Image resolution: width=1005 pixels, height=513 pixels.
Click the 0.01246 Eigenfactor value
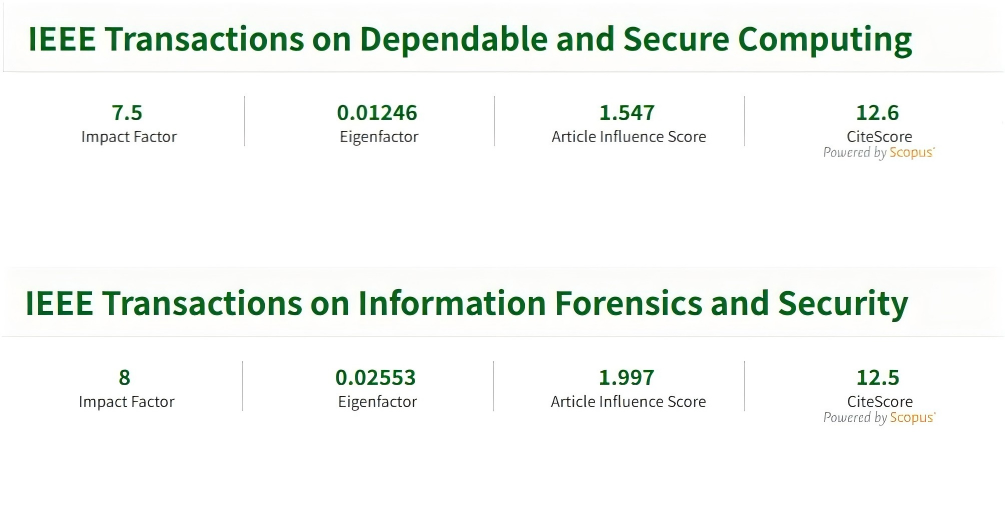click(x=377, y=113)
